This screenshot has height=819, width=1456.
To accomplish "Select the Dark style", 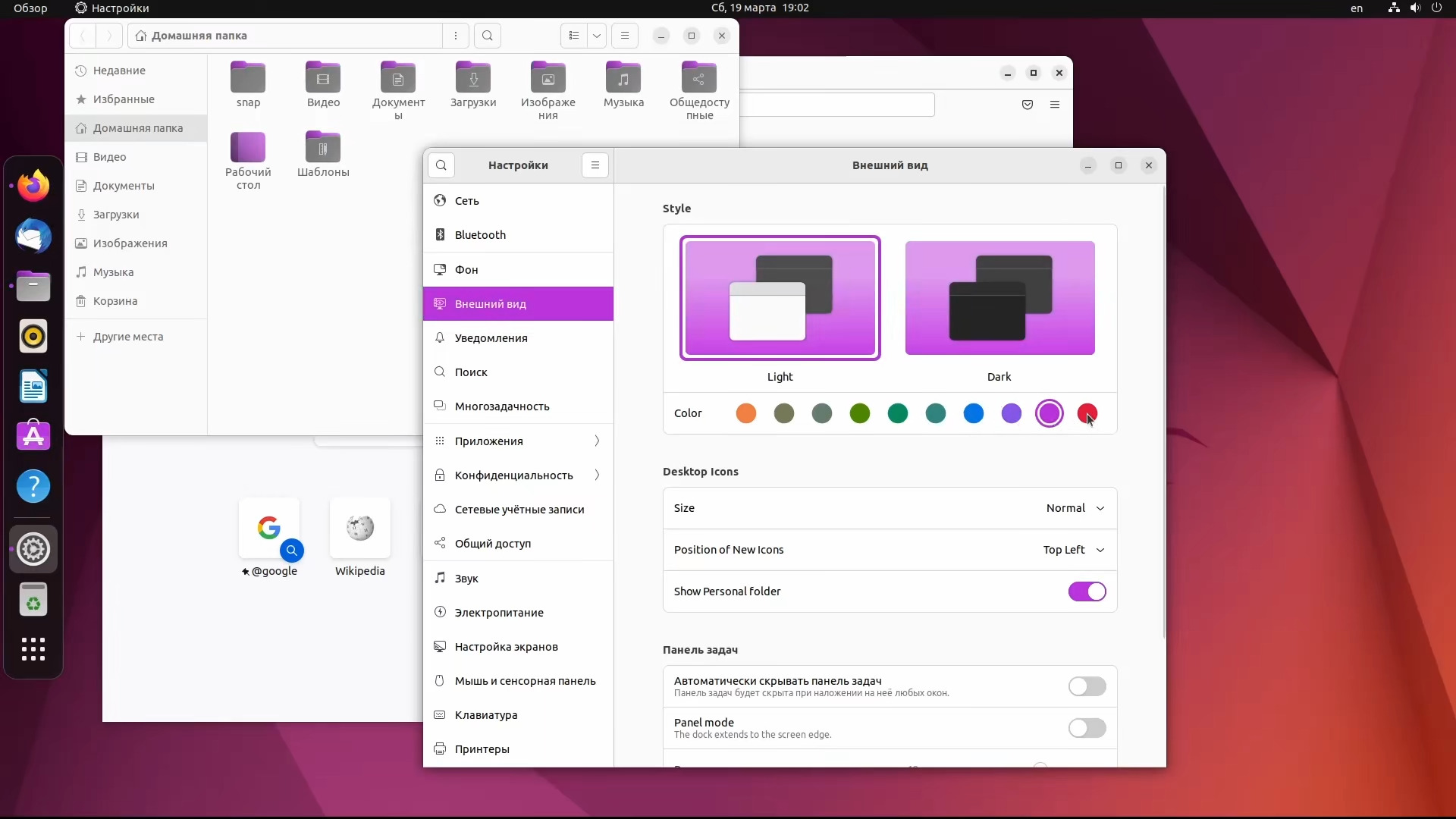I will tap(999, 298).
